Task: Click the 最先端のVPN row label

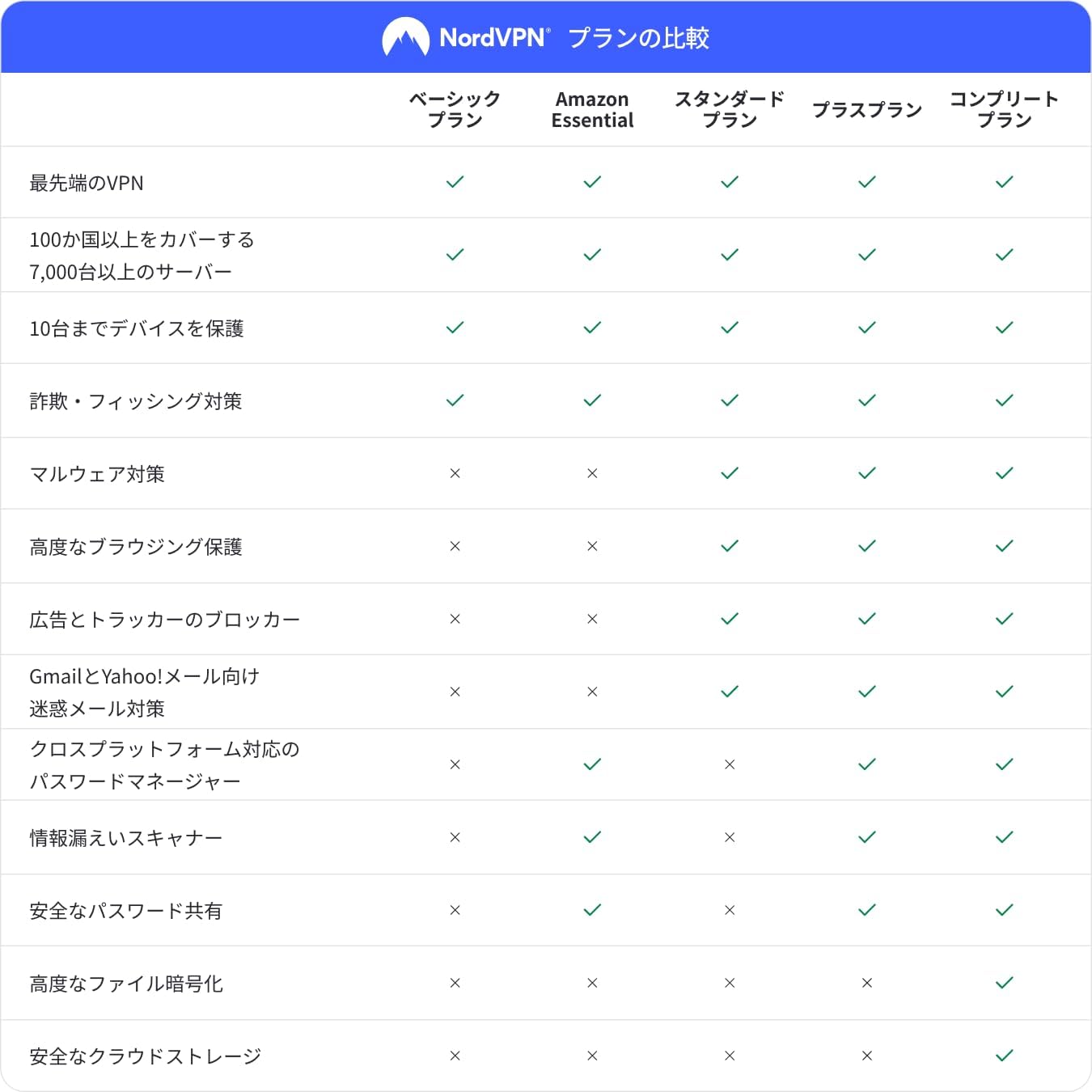Action: coord(87,183)
